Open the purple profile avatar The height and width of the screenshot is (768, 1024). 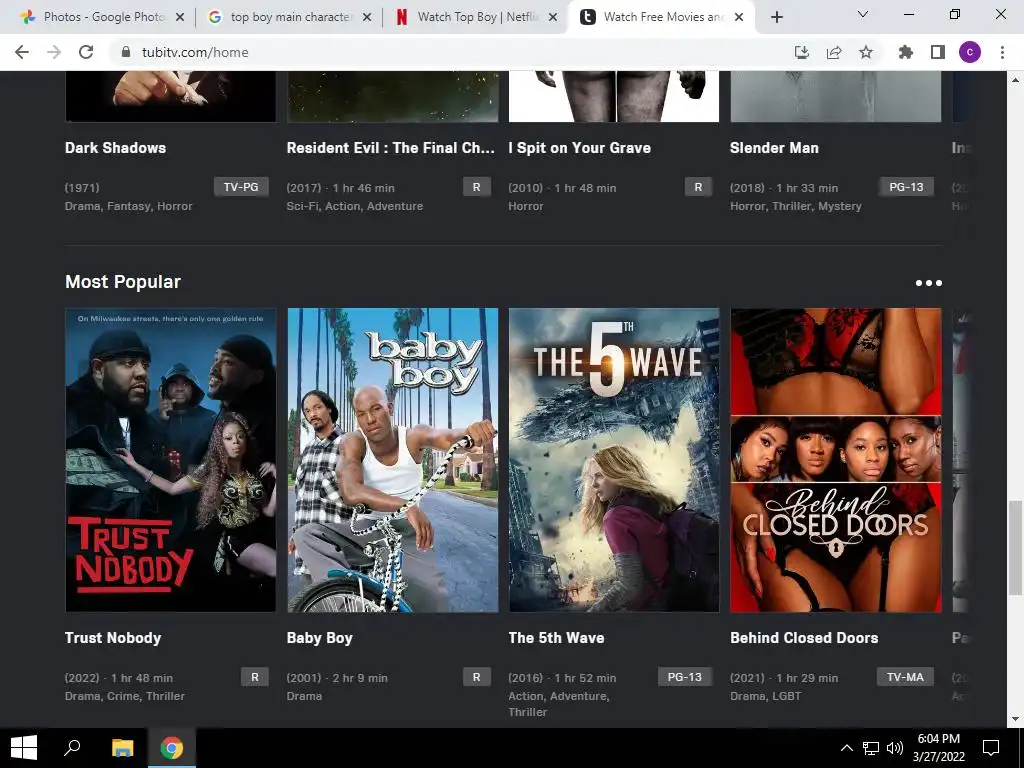[970, 52]
